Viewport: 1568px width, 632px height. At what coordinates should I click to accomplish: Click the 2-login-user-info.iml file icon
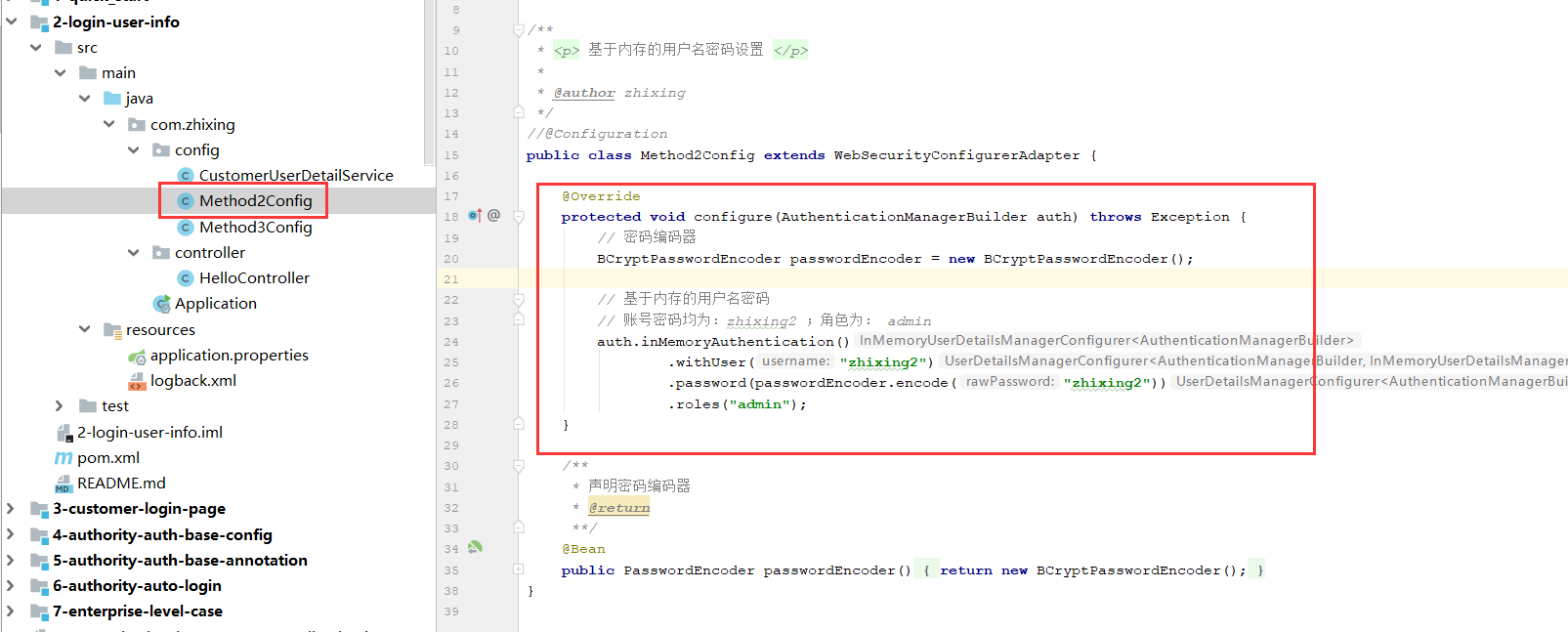[64, 432]
